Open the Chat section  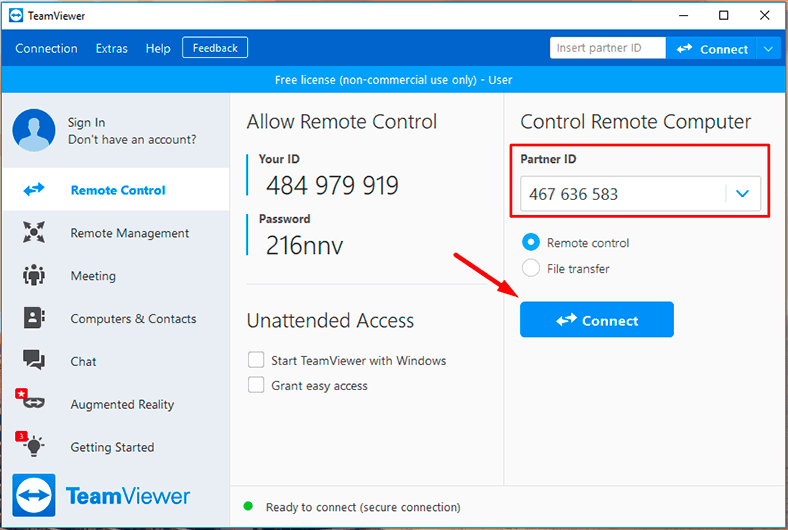click(x=116, y=361)
